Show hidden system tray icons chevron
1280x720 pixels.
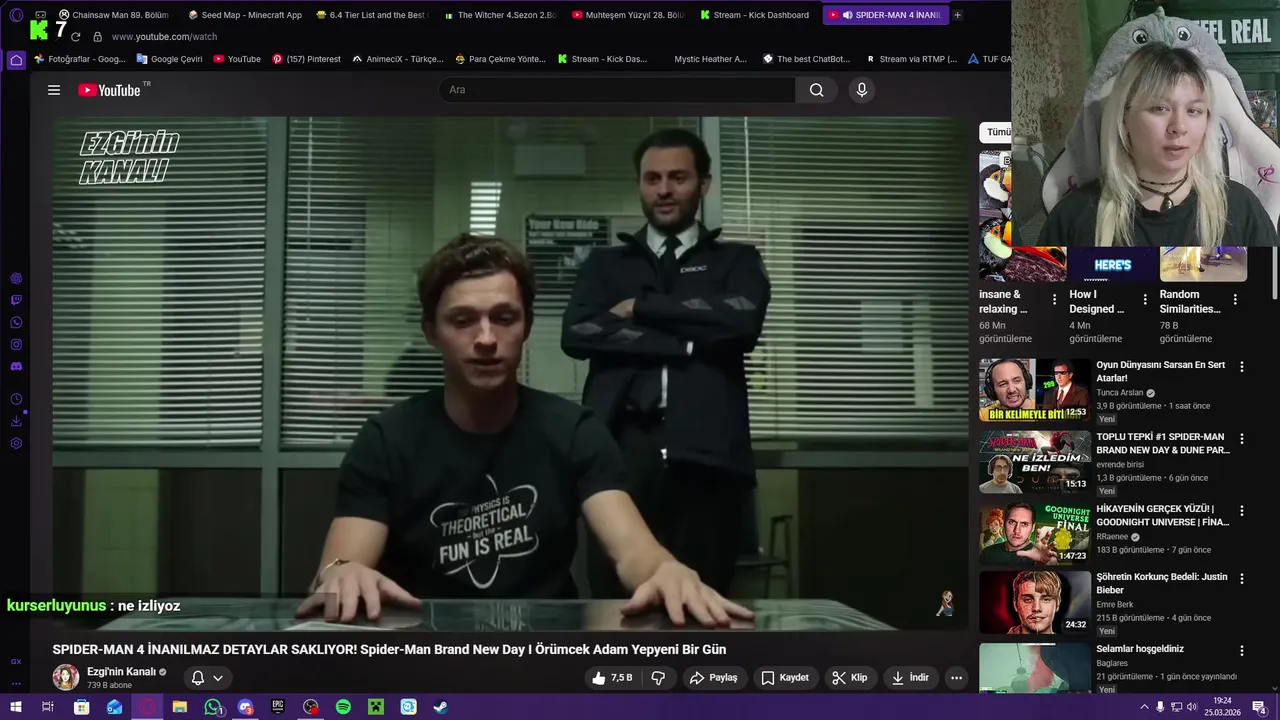click(x=1144, y=707)
